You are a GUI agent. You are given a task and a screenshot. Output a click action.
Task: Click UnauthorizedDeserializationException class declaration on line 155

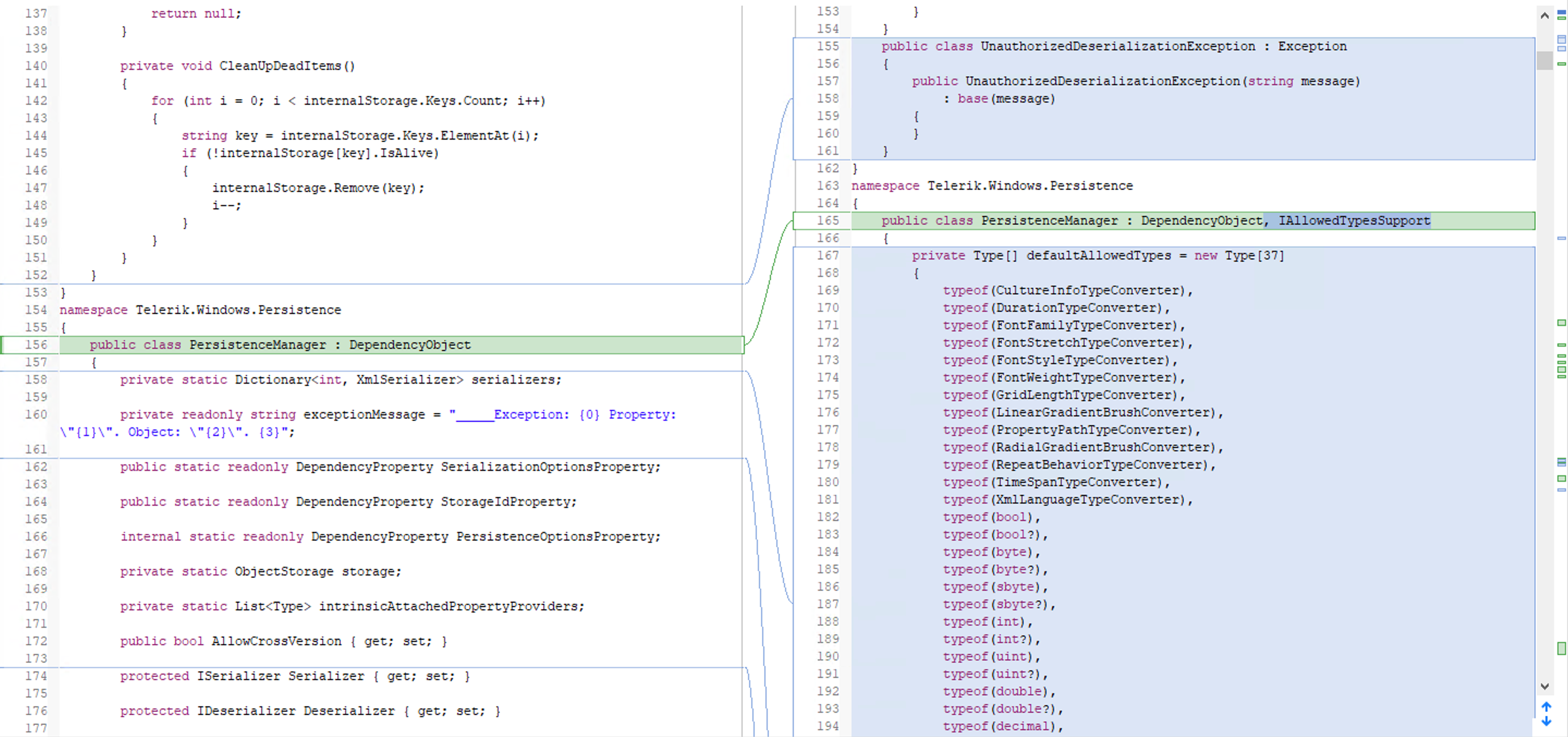pos(1117,46)
